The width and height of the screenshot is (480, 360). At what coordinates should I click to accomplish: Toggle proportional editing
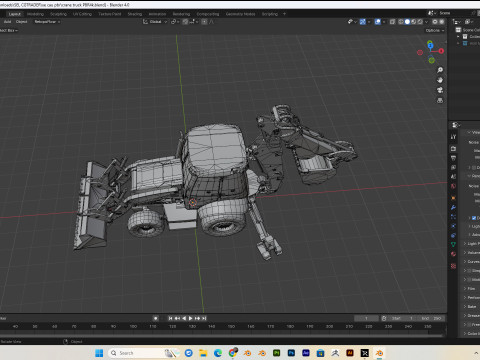(x=204, y=22)
